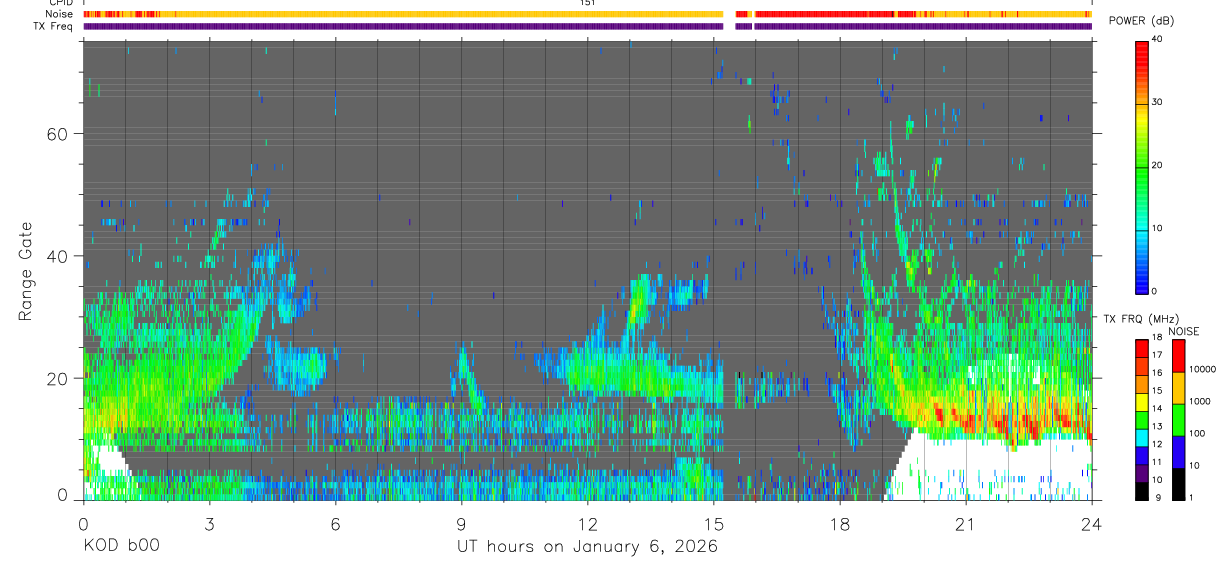Click the Noise row label above the plot
This screenshot has height=567, width=1228.
click(60, 14)
